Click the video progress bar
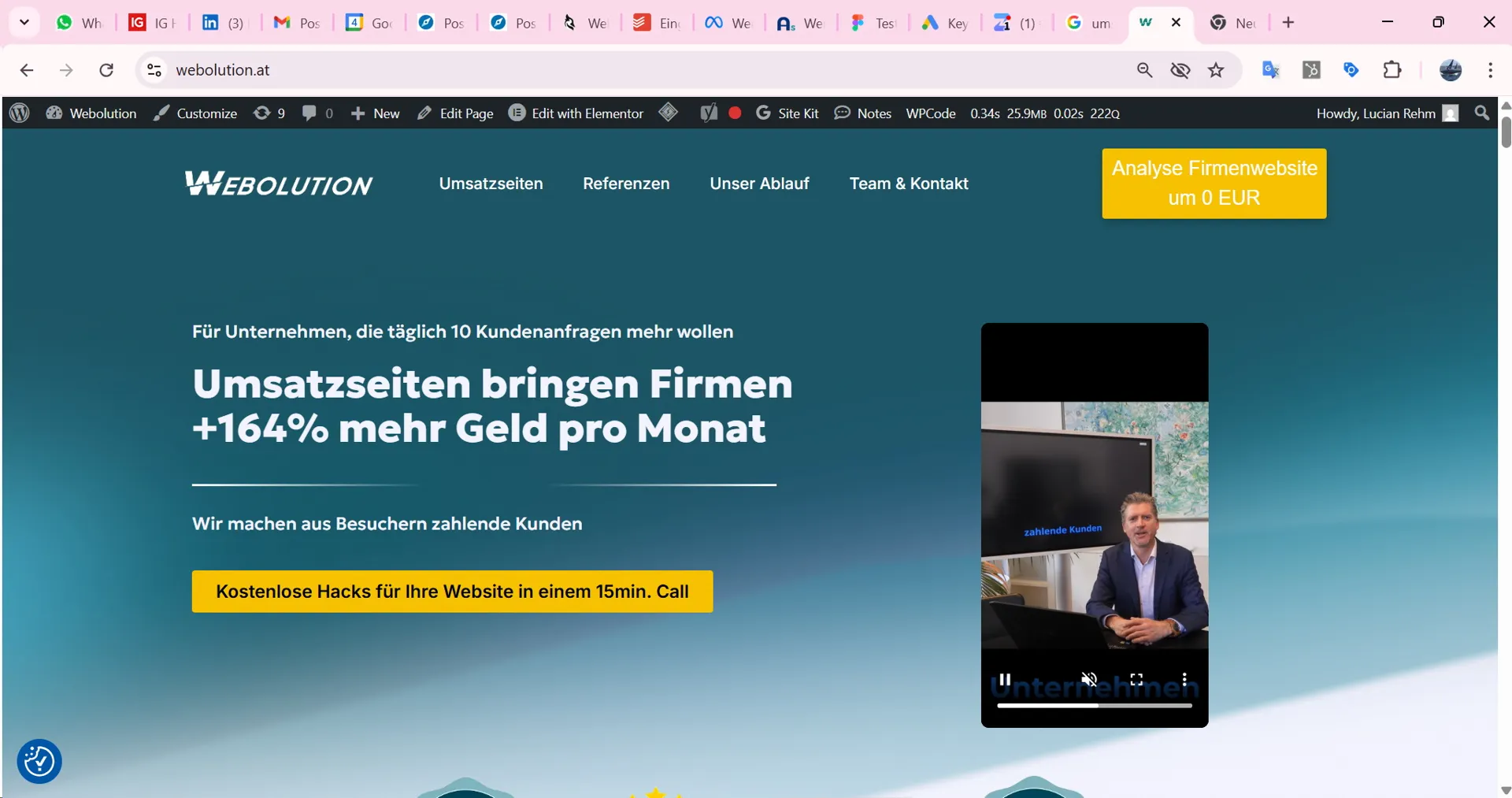 (1094, 706)
